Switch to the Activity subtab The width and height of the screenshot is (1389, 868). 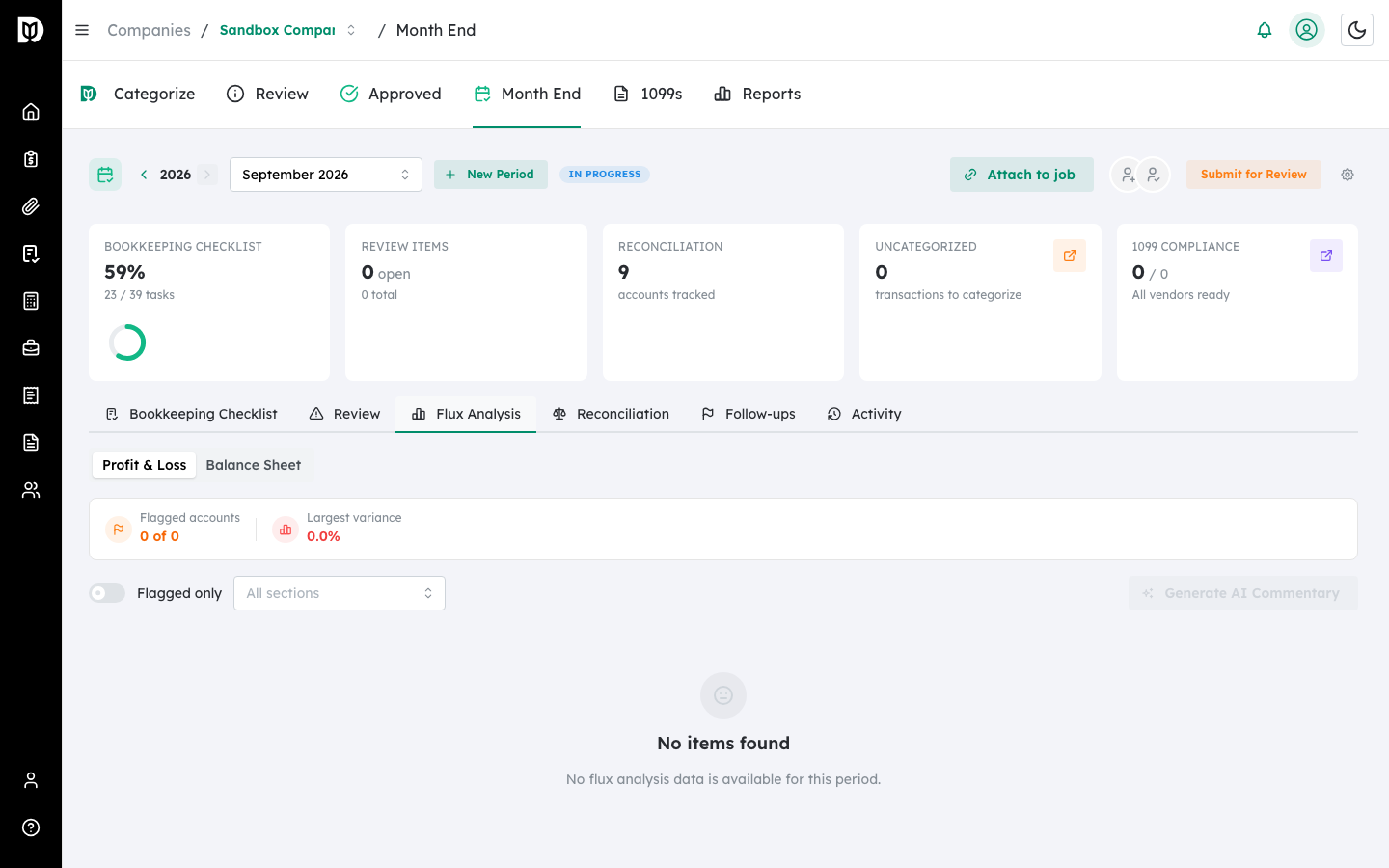pyautogui.click(x=864, y=414)
